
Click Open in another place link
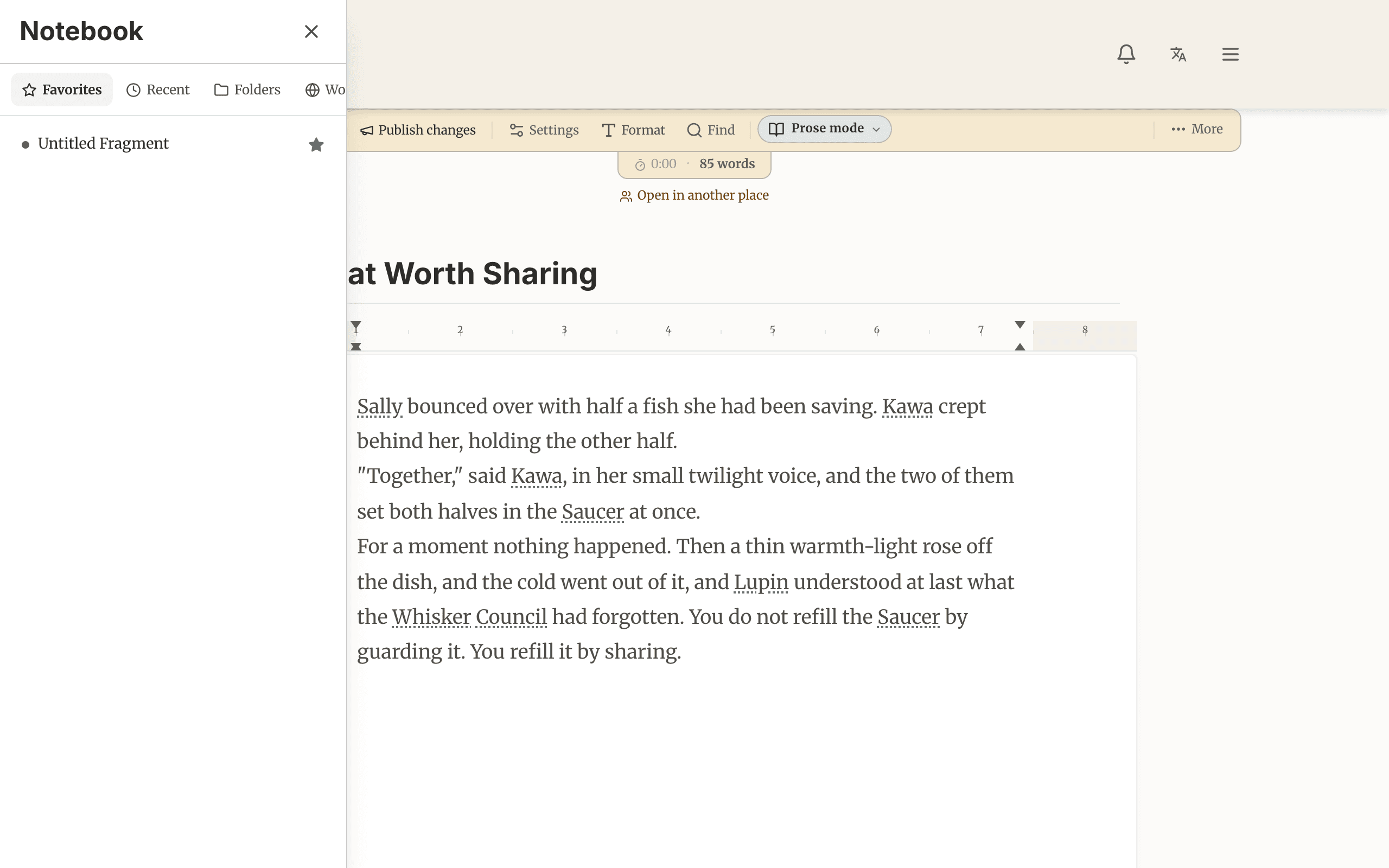tap(694, 196)
